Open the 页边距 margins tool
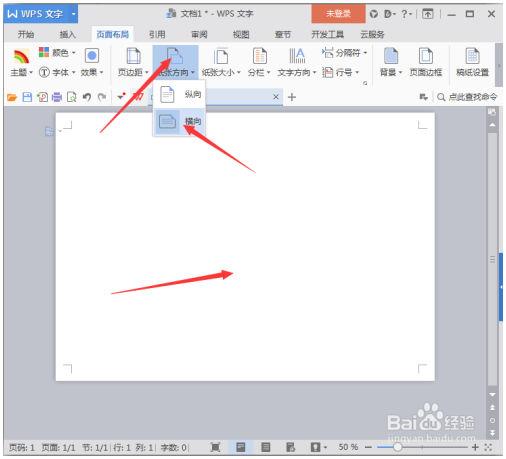Image resolution: width=506 pixels, height=459 pixels. coord(133,62)
